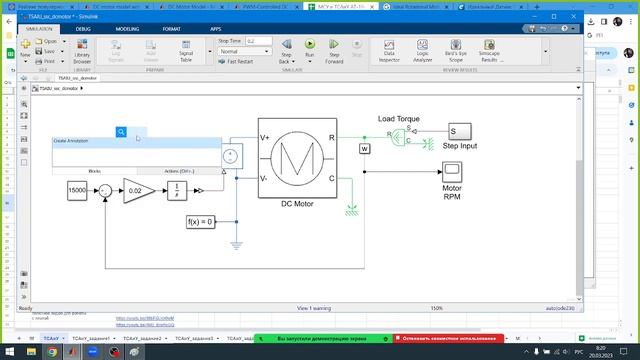The height and width of the screenshot is (360, 640).
Task: Select the controlled voltage source block
Action: [x=232, y=156]
